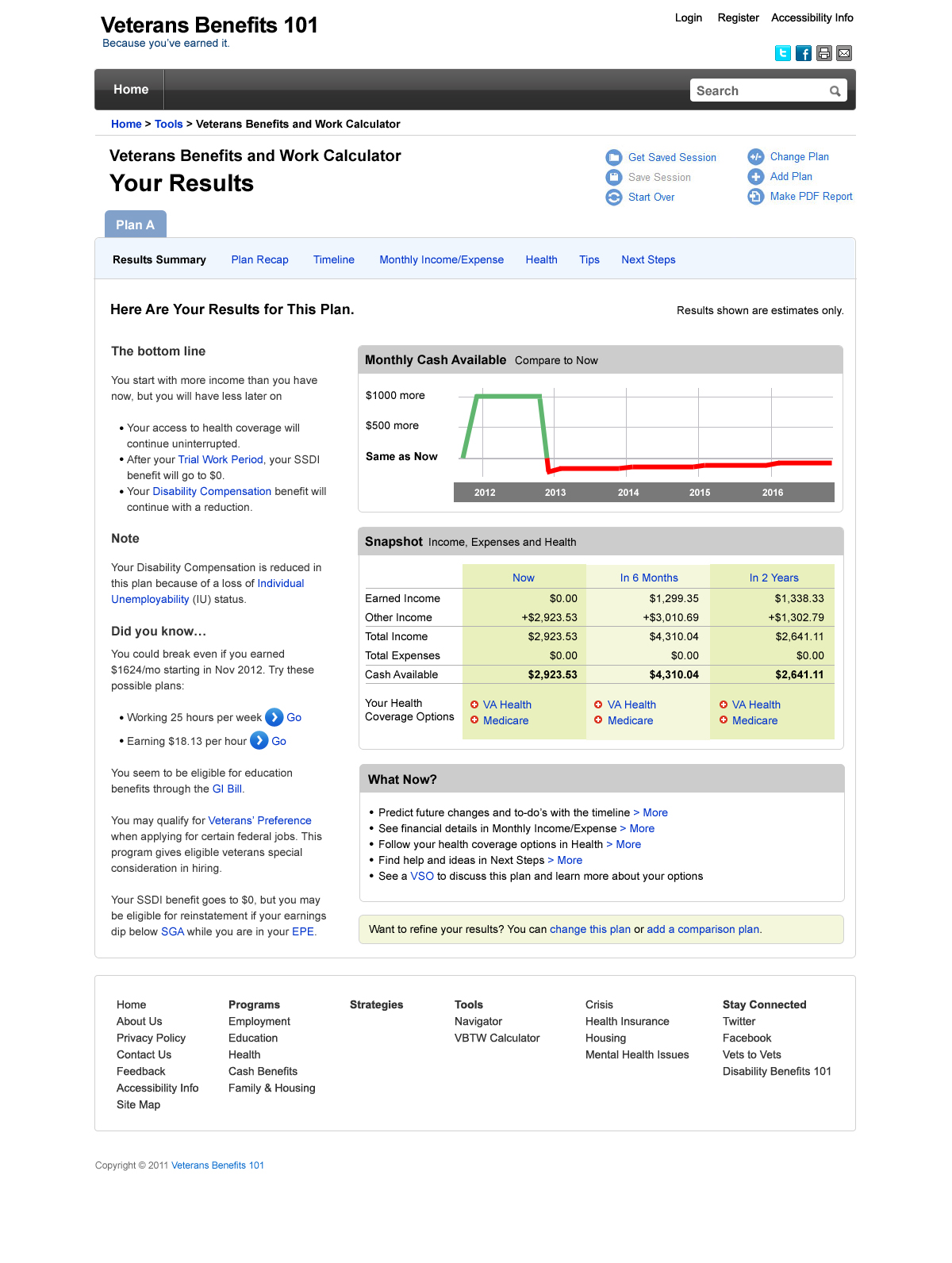The image size is (952, 1263).
Task: Click the Start Over refresh icon
Action: (x=613, y=197)
